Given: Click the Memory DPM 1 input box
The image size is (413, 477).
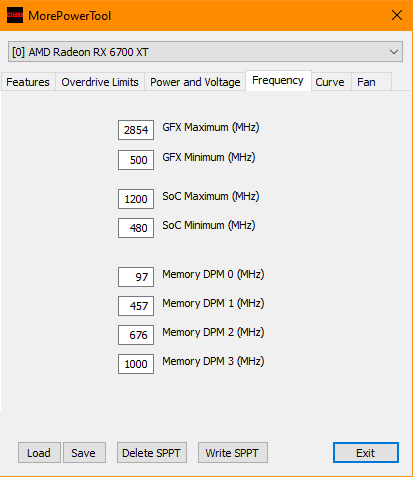Looking at the screenshot, I should tap(136, 306).
